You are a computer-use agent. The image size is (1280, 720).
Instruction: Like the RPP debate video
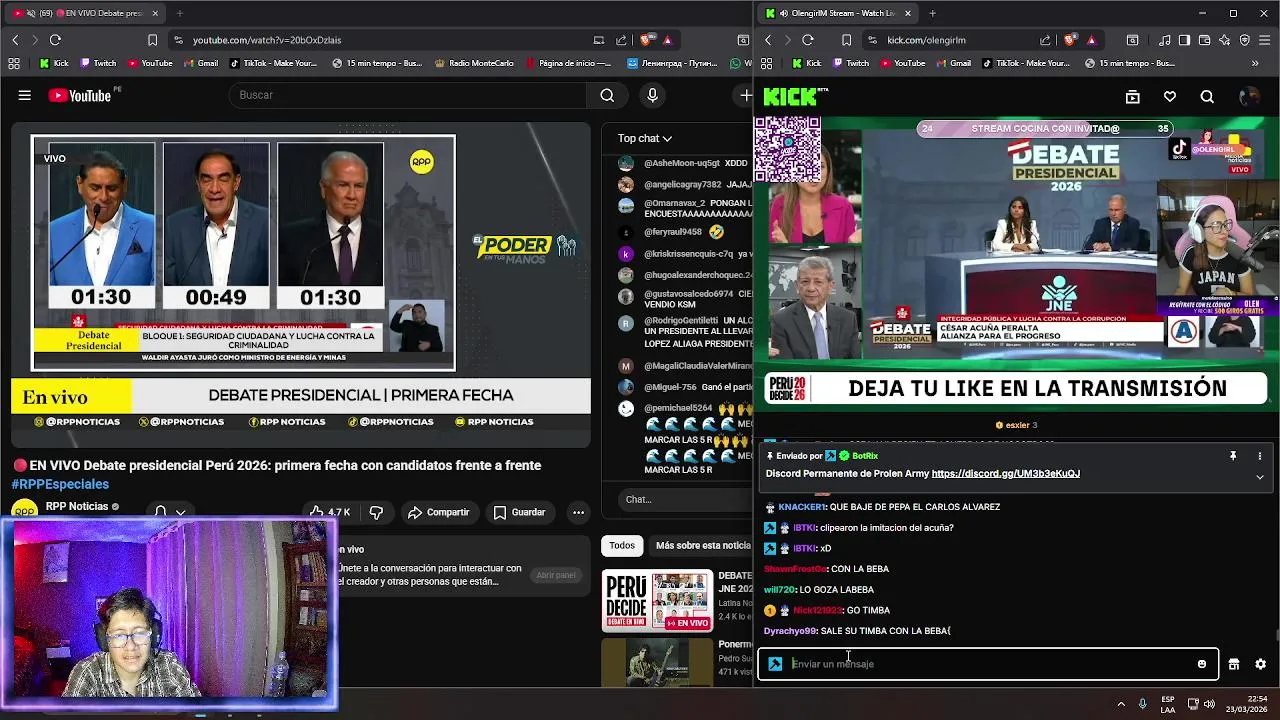[x=330, y=512]
